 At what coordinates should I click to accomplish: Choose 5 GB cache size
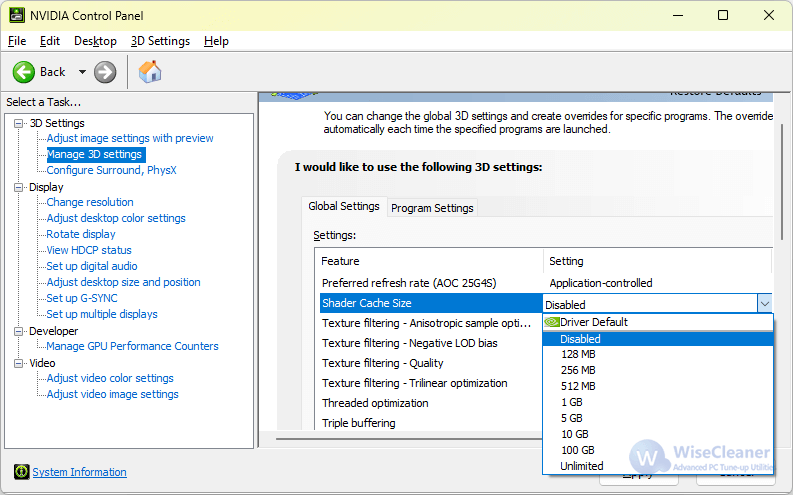pos(658,418)
